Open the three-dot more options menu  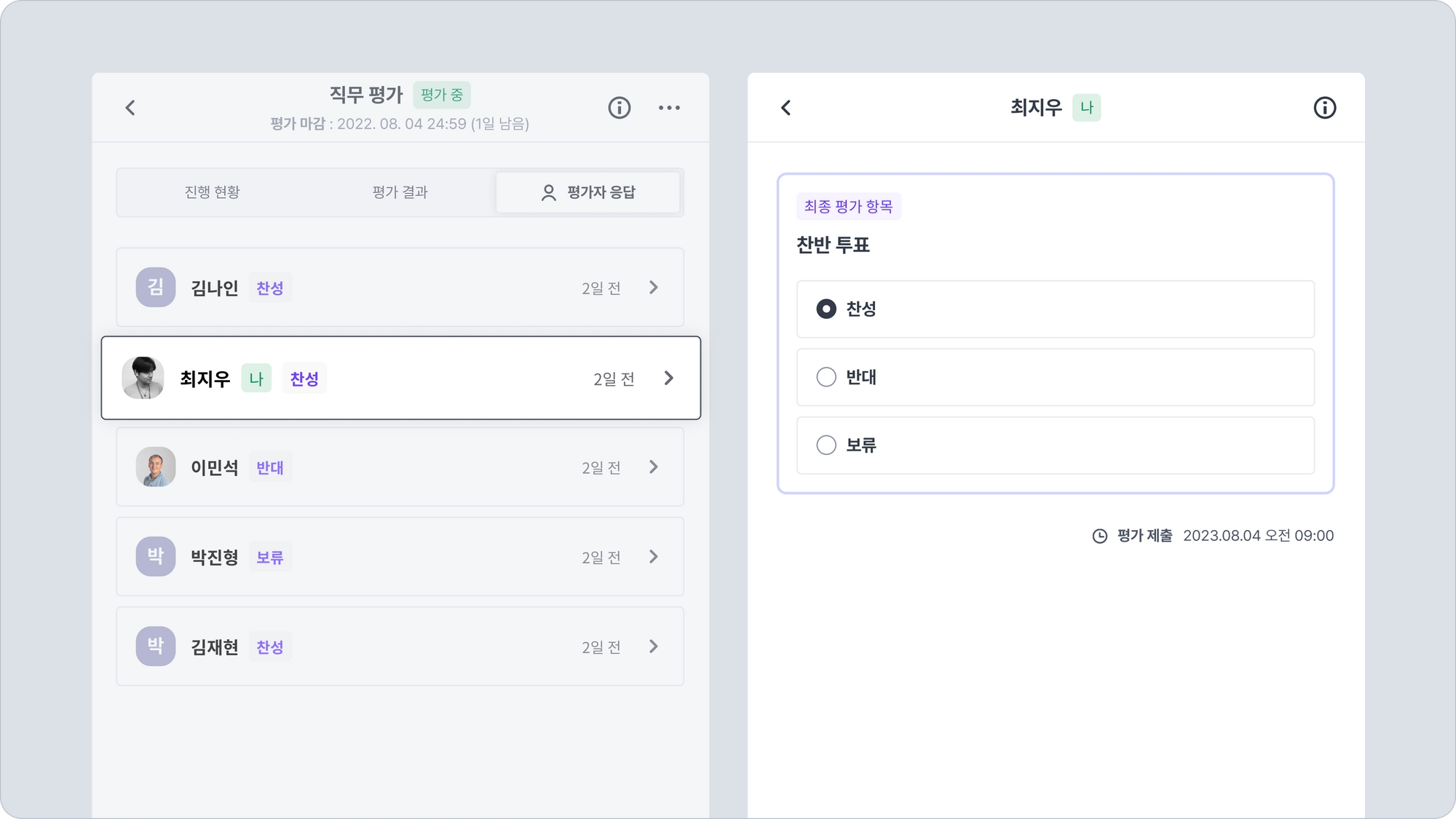point(669,108)
